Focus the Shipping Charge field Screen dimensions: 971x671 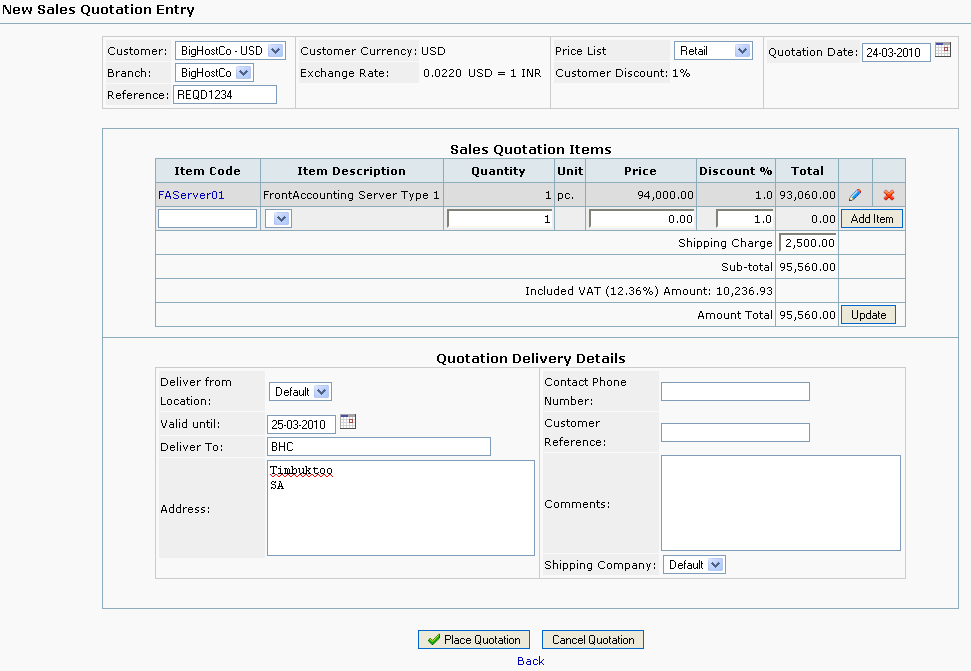pos(808,243)
